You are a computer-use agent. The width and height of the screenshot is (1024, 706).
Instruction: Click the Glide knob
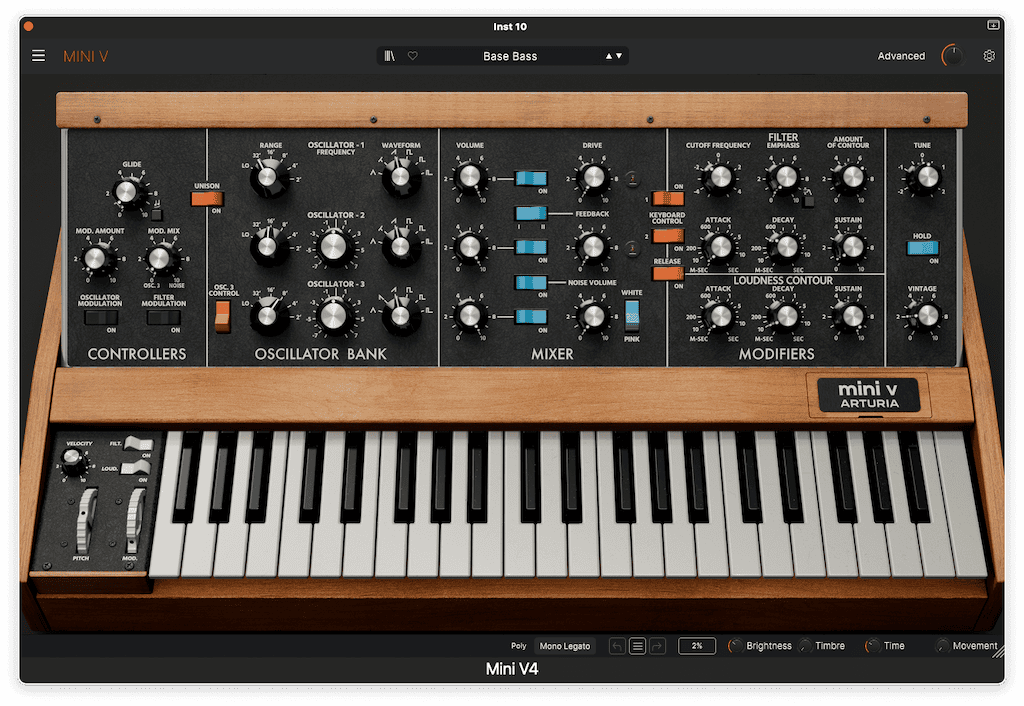[126, 192]
